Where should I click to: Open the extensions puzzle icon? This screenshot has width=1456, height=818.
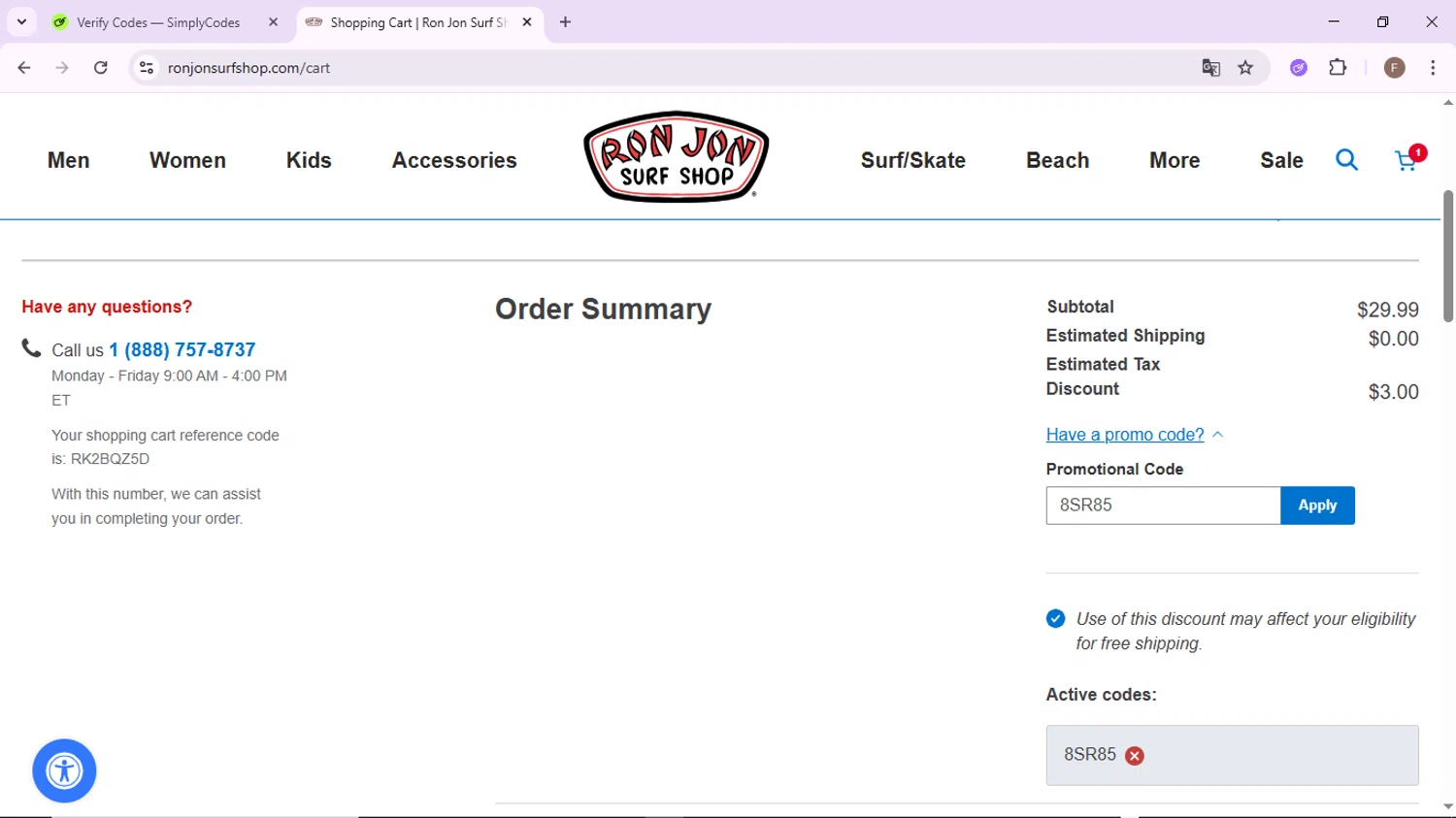[x=1338, y=68]
